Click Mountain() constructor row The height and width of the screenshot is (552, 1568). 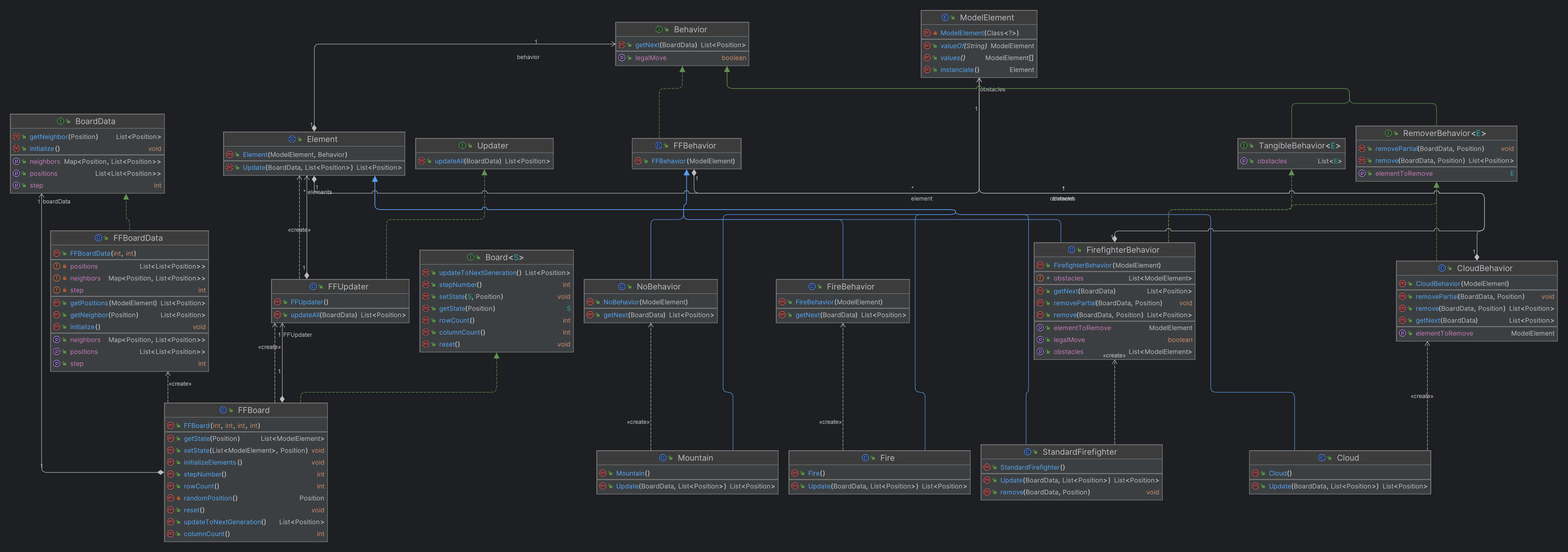click(687, 474)
